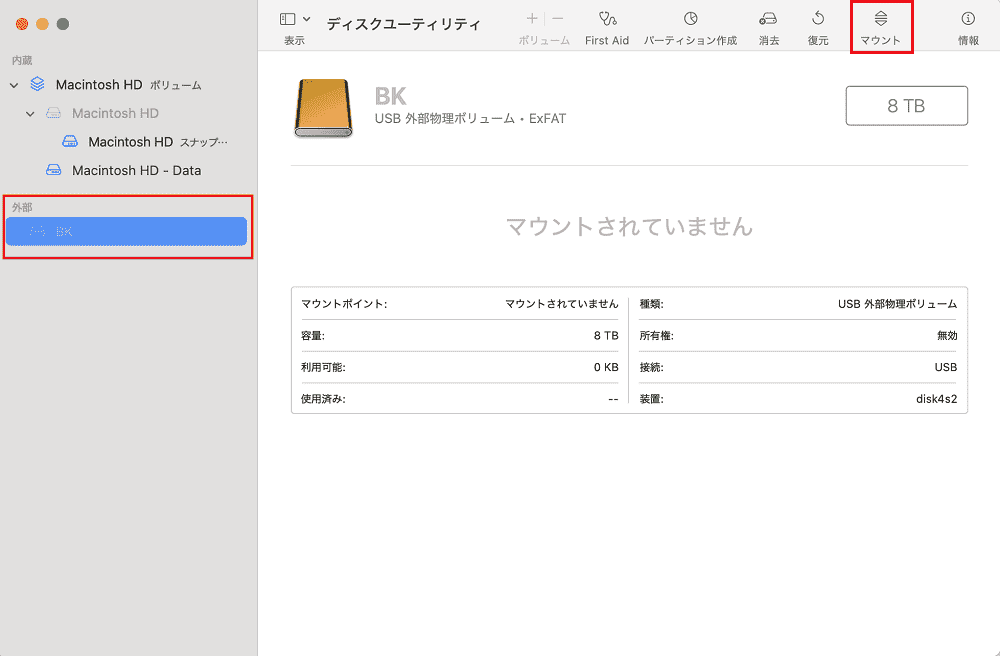This screenshot has height=656, width=1000.
Task: Click the disk4s2 device identifier
Action: pos(936,399)
